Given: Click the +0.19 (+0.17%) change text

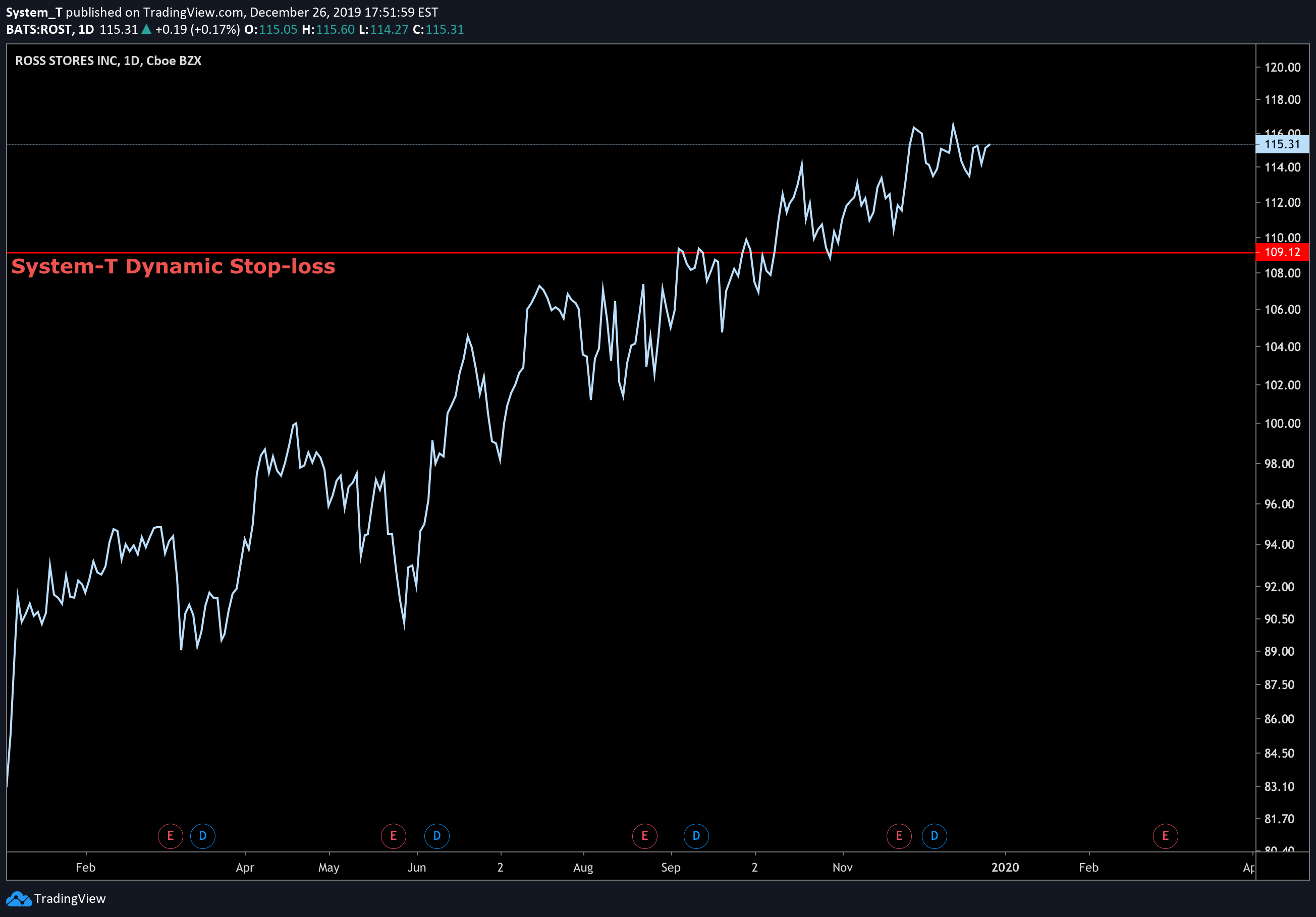Looking at the screenshot, I should click(x=197, y=29).
